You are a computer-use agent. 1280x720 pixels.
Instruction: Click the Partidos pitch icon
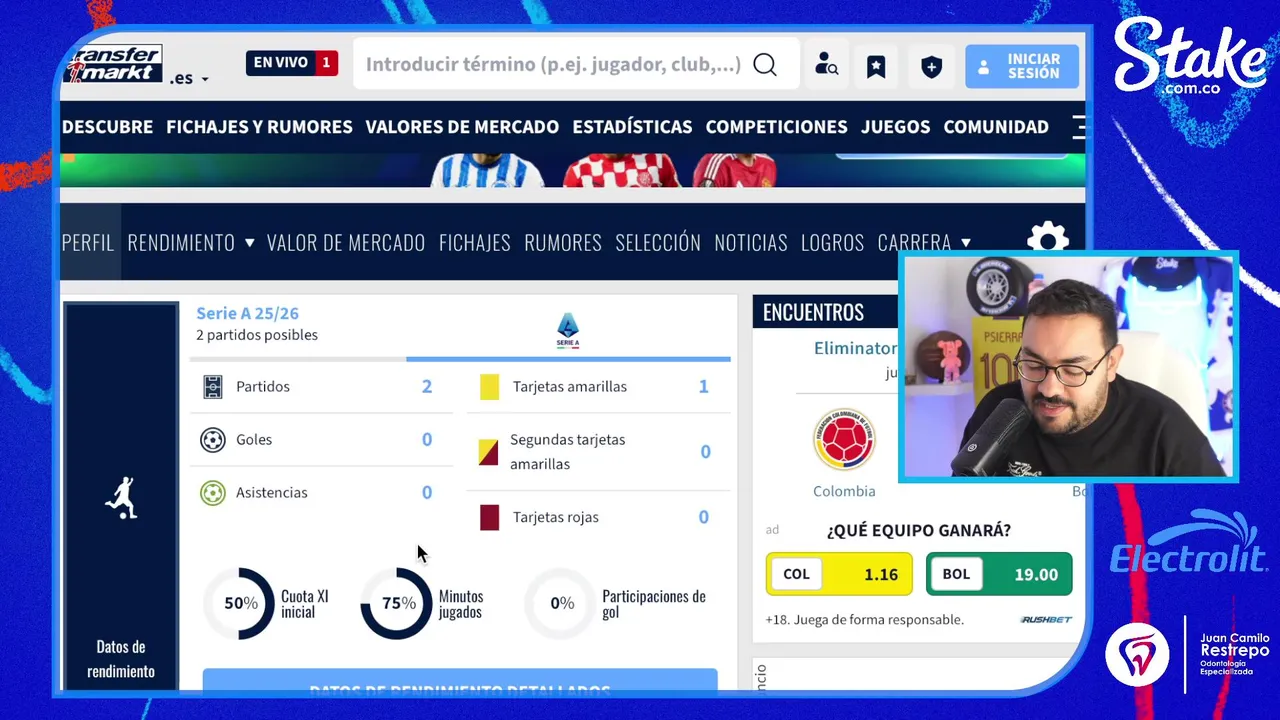tap(213, 387)
